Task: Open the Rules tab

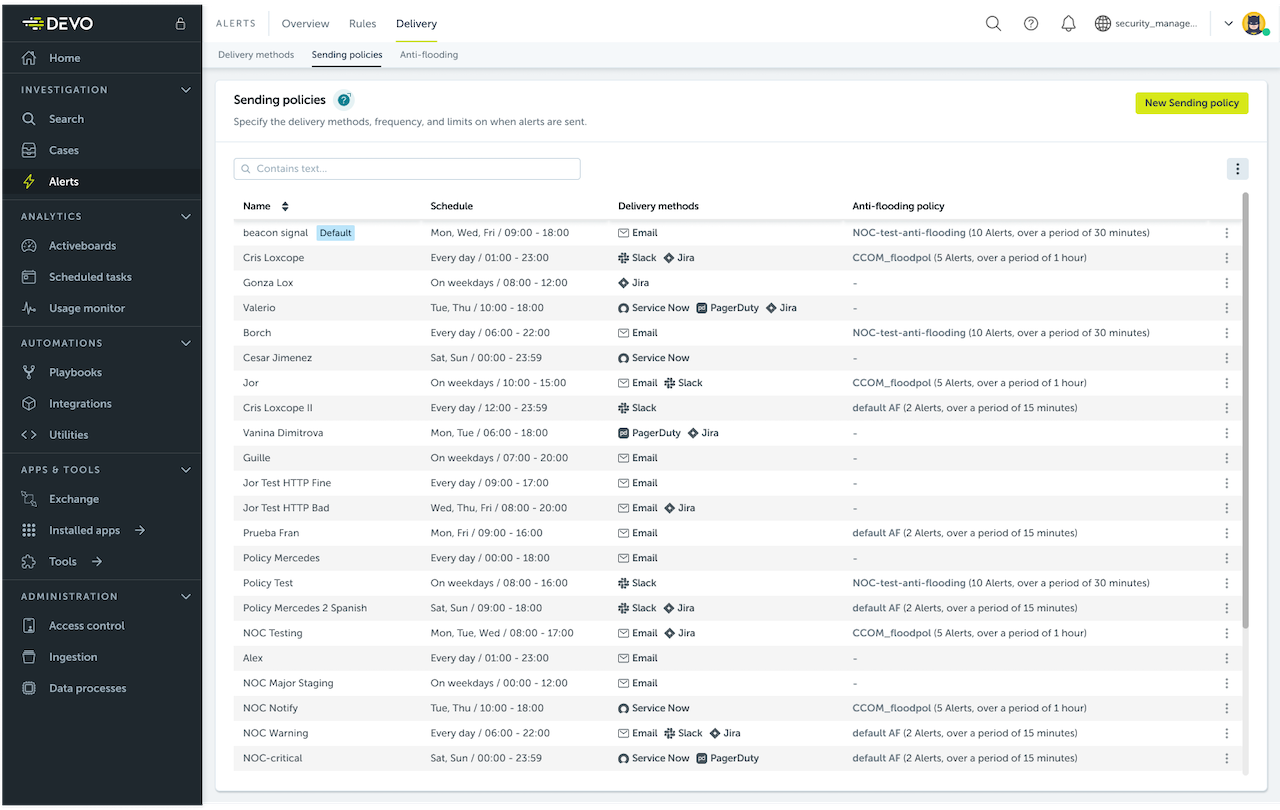Action: (x=362, y=23)
